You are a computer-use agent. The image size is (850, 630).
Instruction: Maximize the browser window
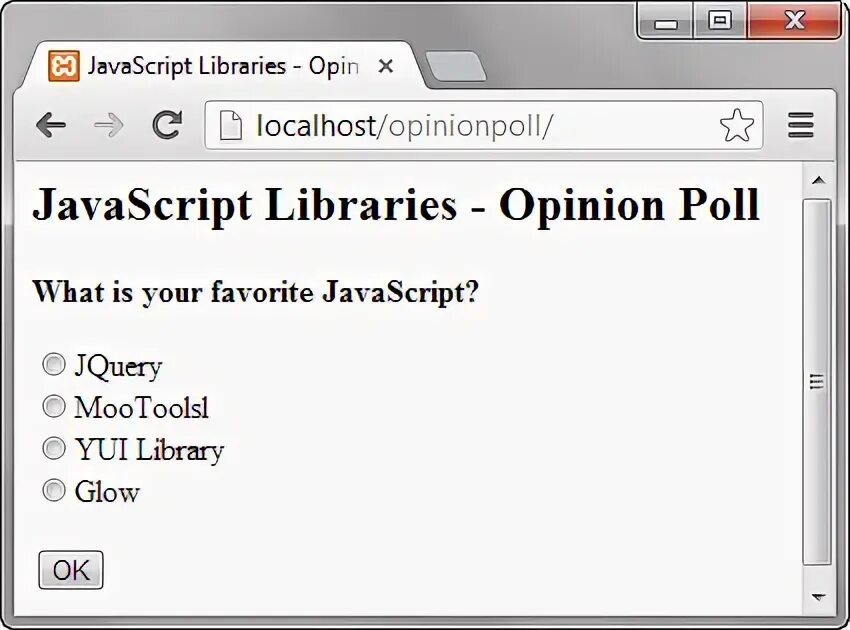click(720, 20)
